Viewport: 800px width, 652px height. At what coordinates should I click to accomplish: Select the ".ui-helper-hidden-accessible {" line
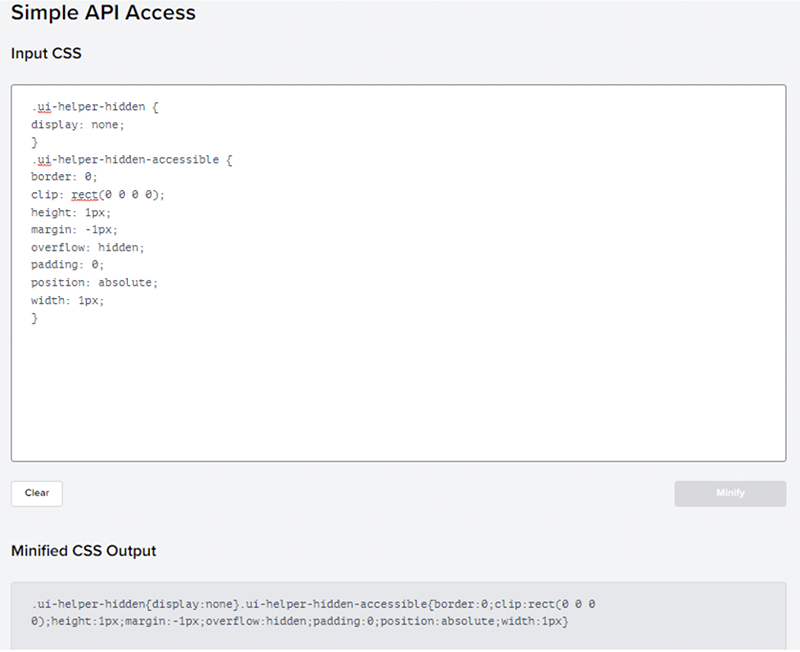click(132, 160)
